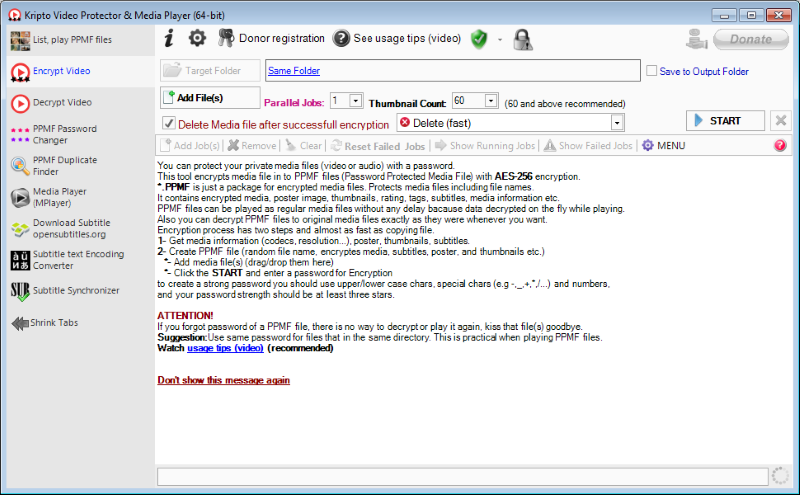Click Don't show this message again

223,380
